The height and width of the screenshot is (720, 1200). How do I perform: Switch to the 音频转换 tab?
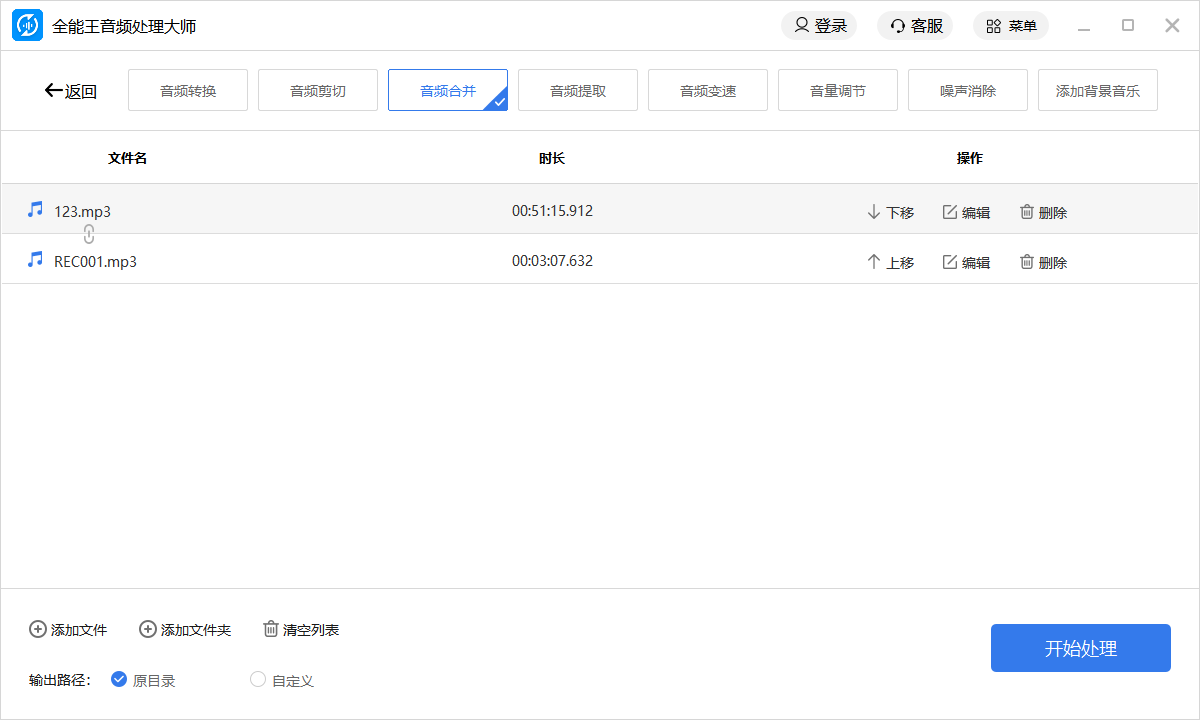(188, 91)
